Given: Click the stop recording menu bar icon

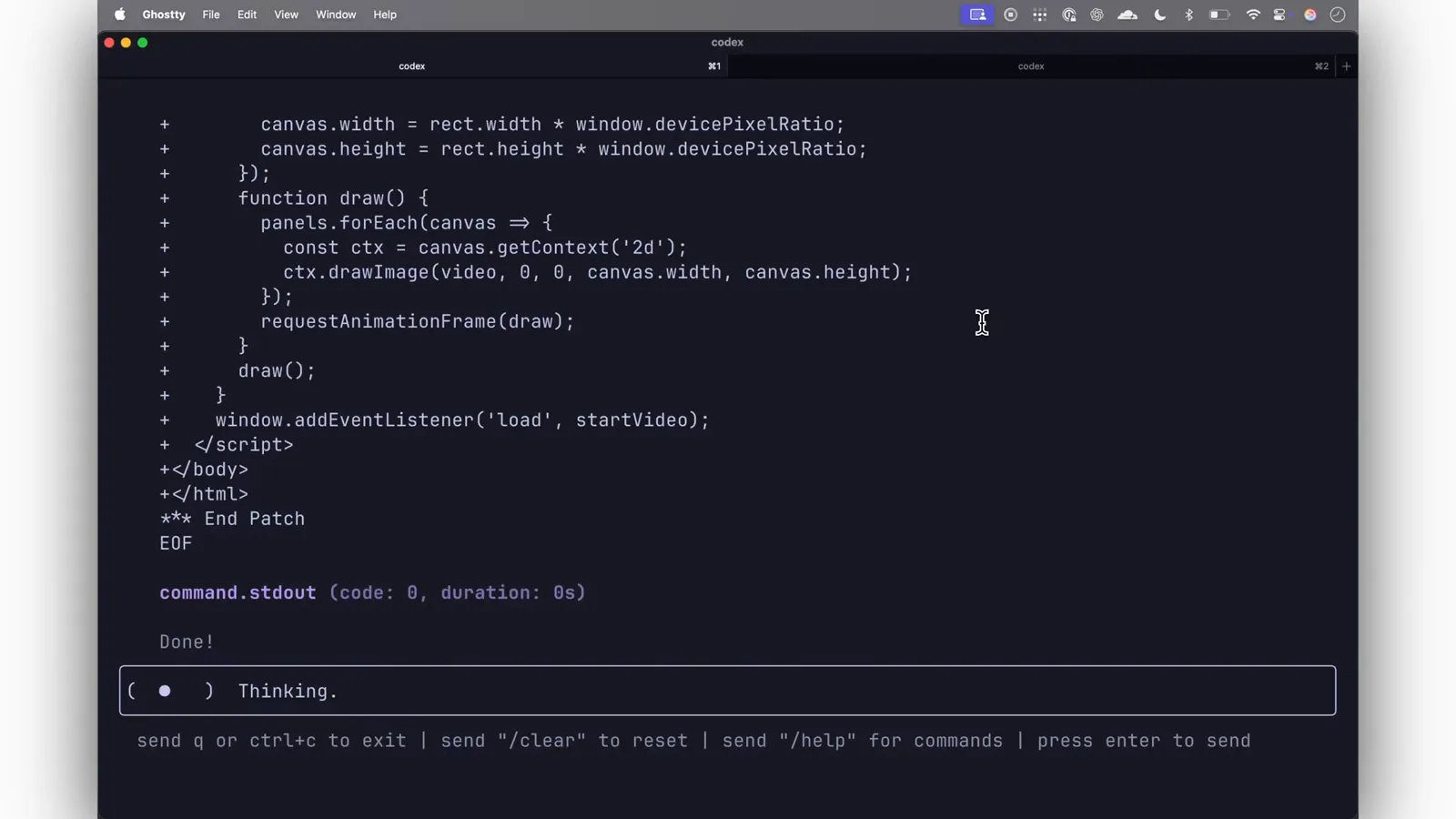Looking at the screenshot, I should pyautogui.click(x=1010, y=15).
